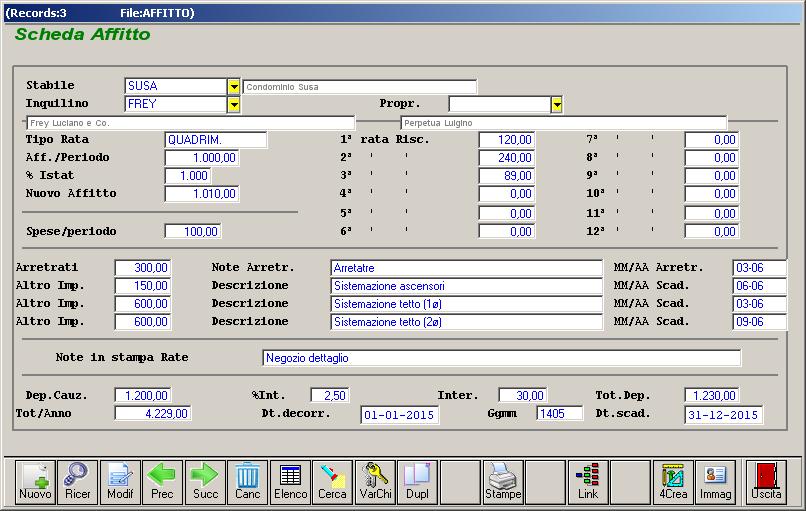The height and width of the screenshot is (511, 806).
Task: Click the 12ª rata field
Action: (712, 232)
